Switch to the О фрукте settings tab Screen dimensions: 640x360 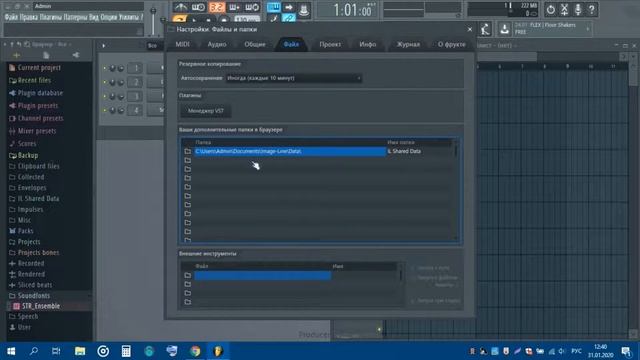tap(451, 44)
